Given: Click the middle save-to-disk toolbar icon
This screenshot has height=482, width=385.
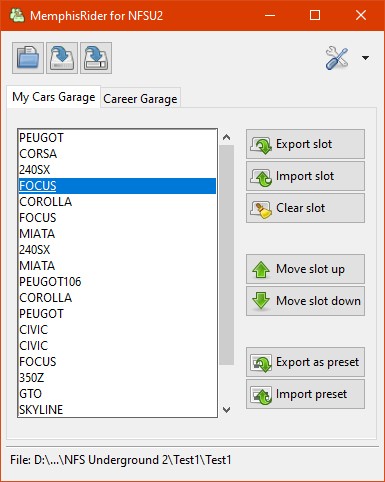Looking at the screenshot, I should tap(62, 58).
